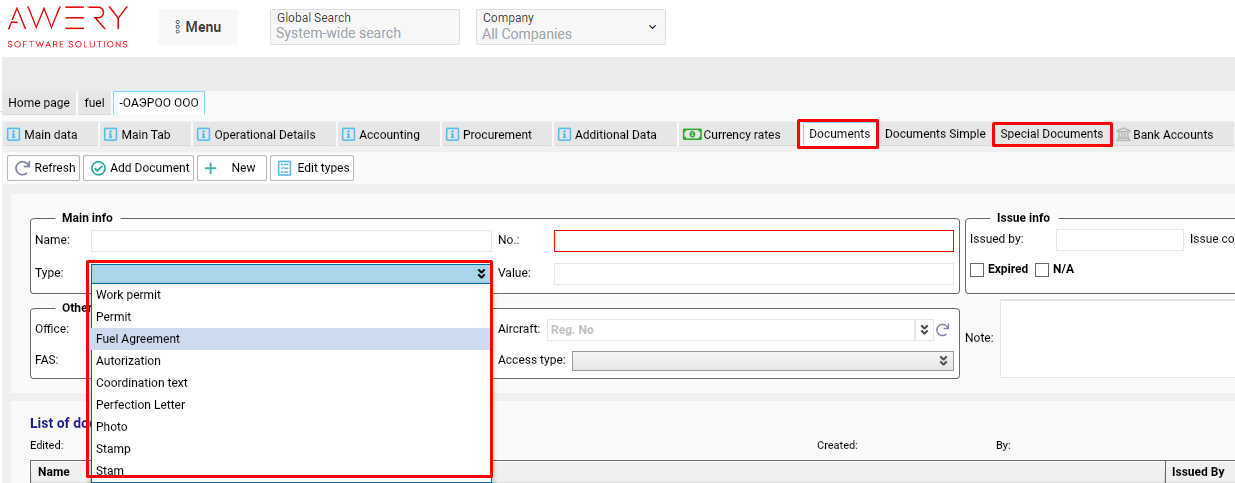1235x483 pixels.
Task: Open the Accounting tab
Action: (x=381, y=135)
